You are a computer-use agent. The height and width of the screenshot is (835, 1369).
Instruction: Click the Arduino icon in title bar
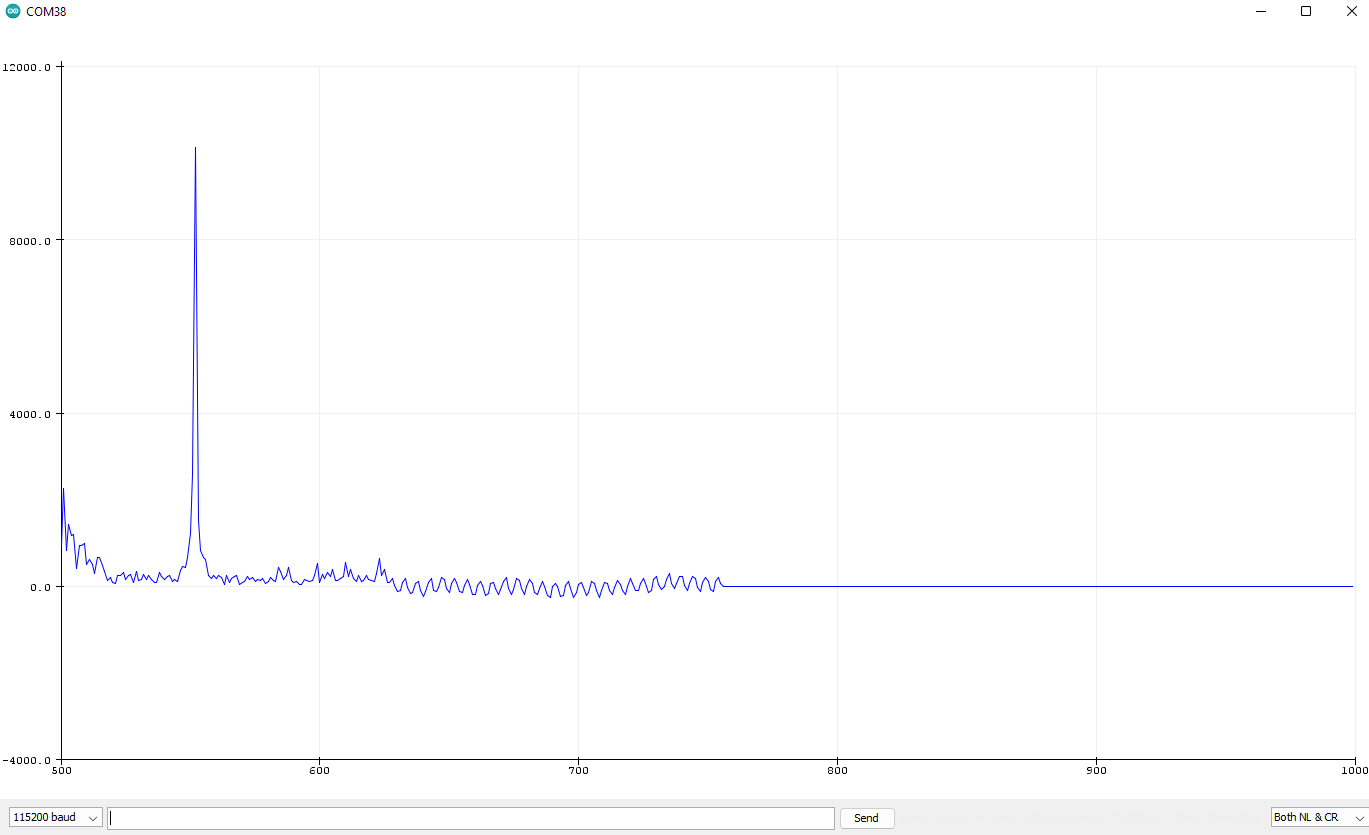[x=13, y=11]
